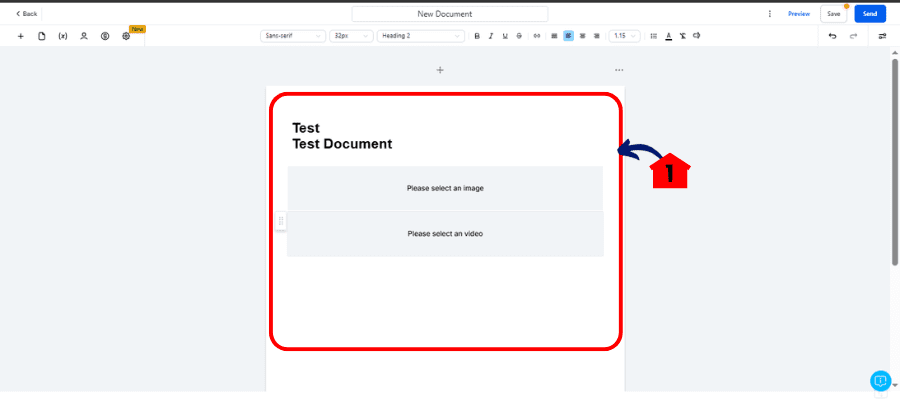
Task: Open the payment dollar icon
Action: tap(105, 36)
